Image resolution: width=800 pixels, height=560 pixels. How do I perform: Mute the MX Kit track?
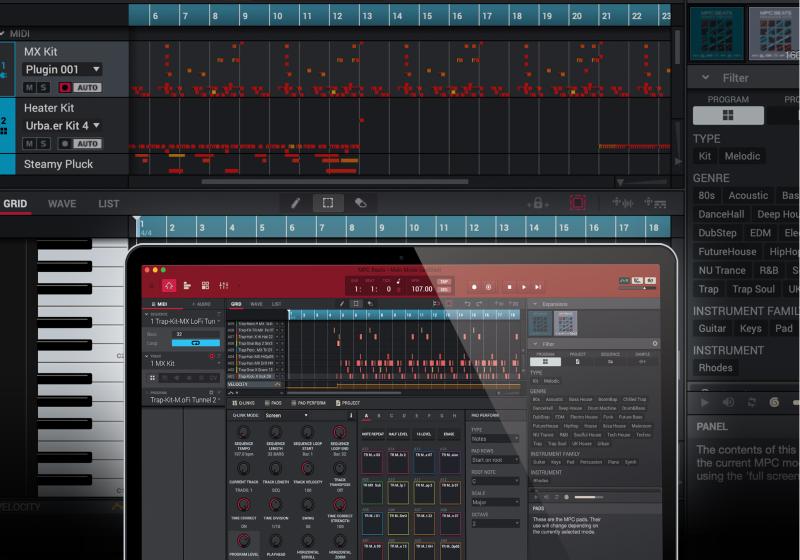point(29,88)
